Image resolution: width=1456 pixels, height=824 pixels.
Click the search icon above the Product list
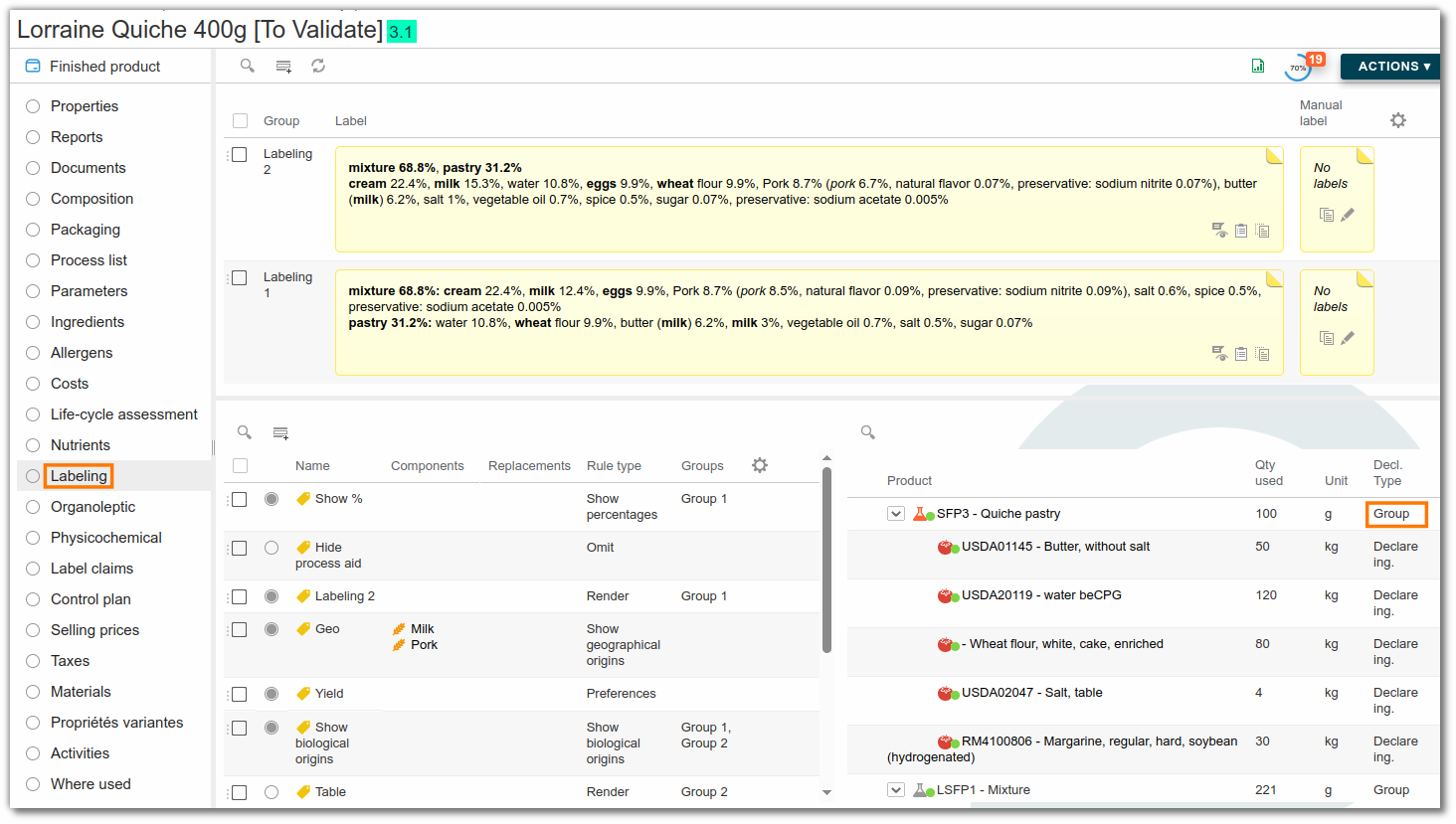[868, 432]
